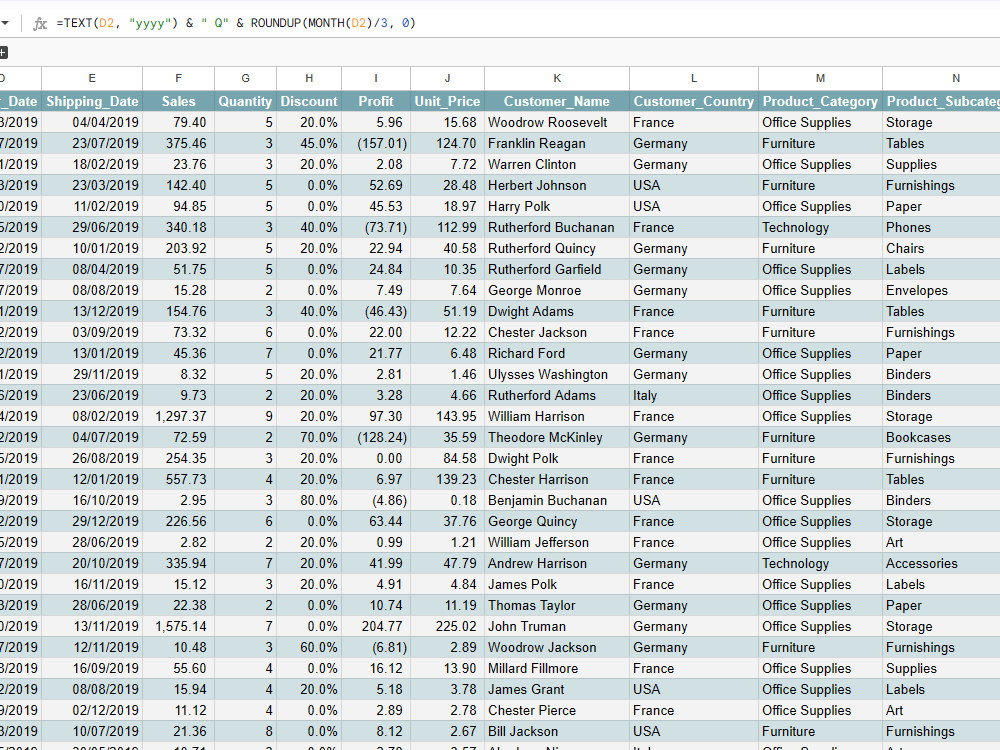This screenshot has height=750, width=1000.
Task: Click the 1,297.37 sales value
Action: (x=179, y=416)
